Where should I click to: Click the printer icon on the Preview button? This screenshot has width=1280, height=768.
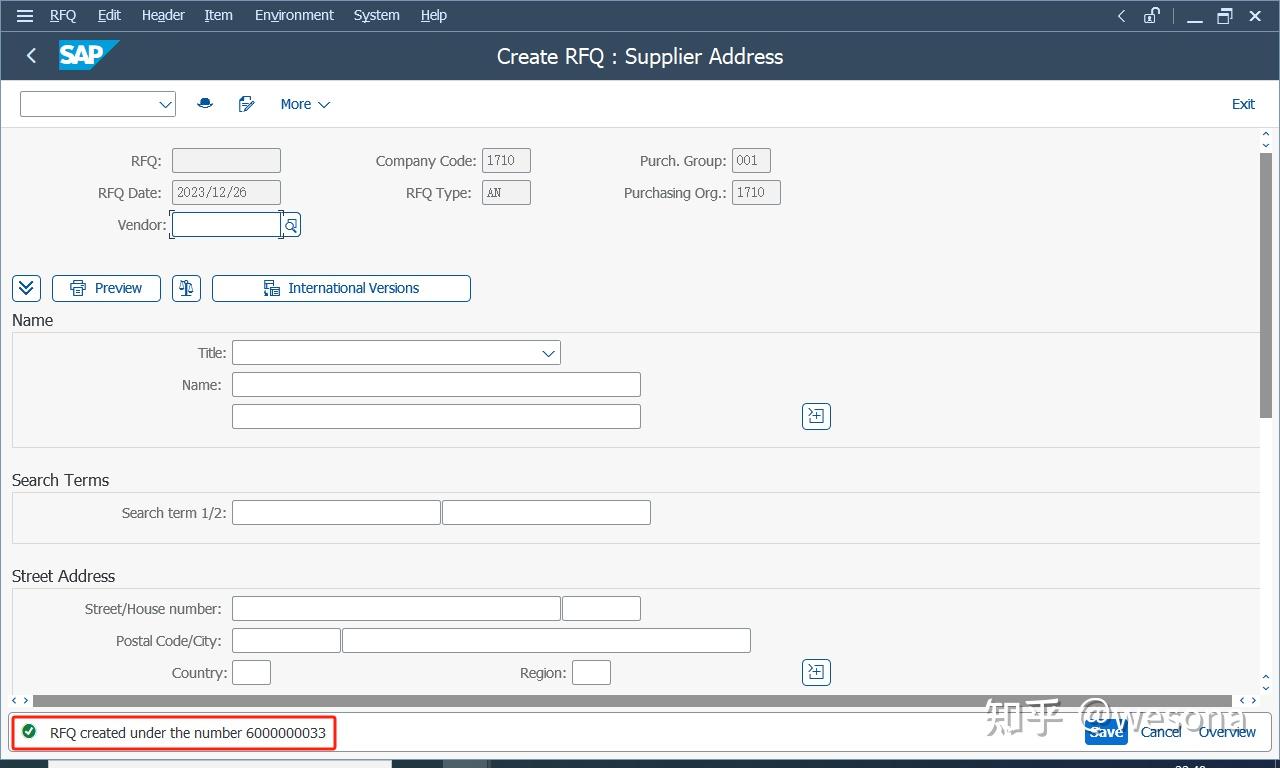click(79, 288)
